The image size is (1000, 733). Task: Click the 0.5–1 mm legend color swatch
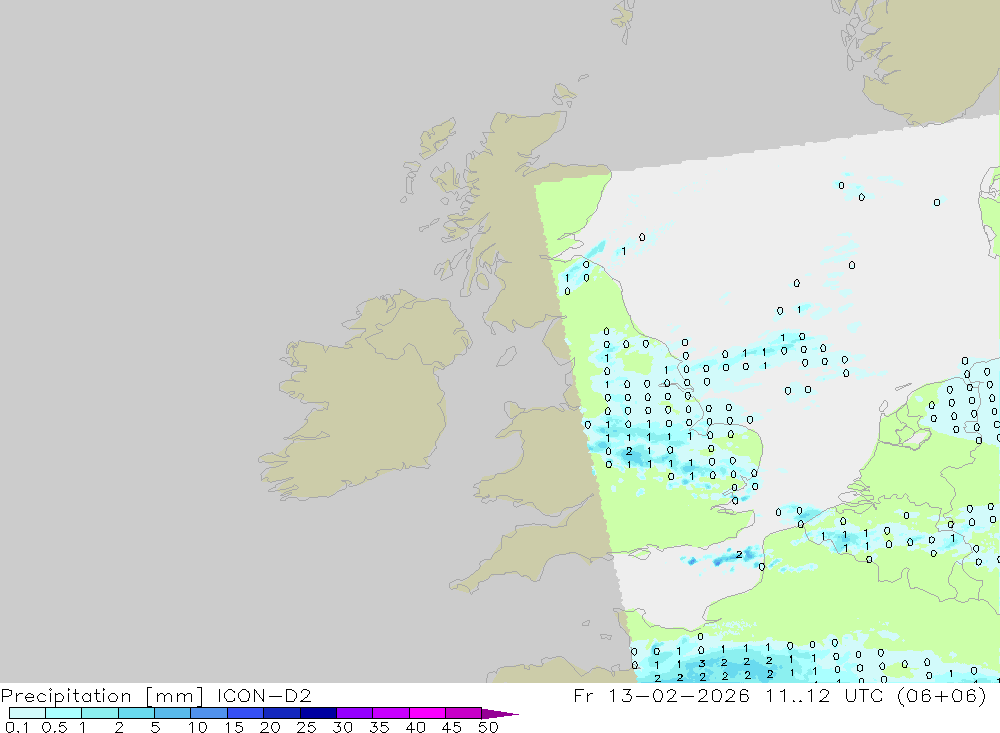[64, 713]
